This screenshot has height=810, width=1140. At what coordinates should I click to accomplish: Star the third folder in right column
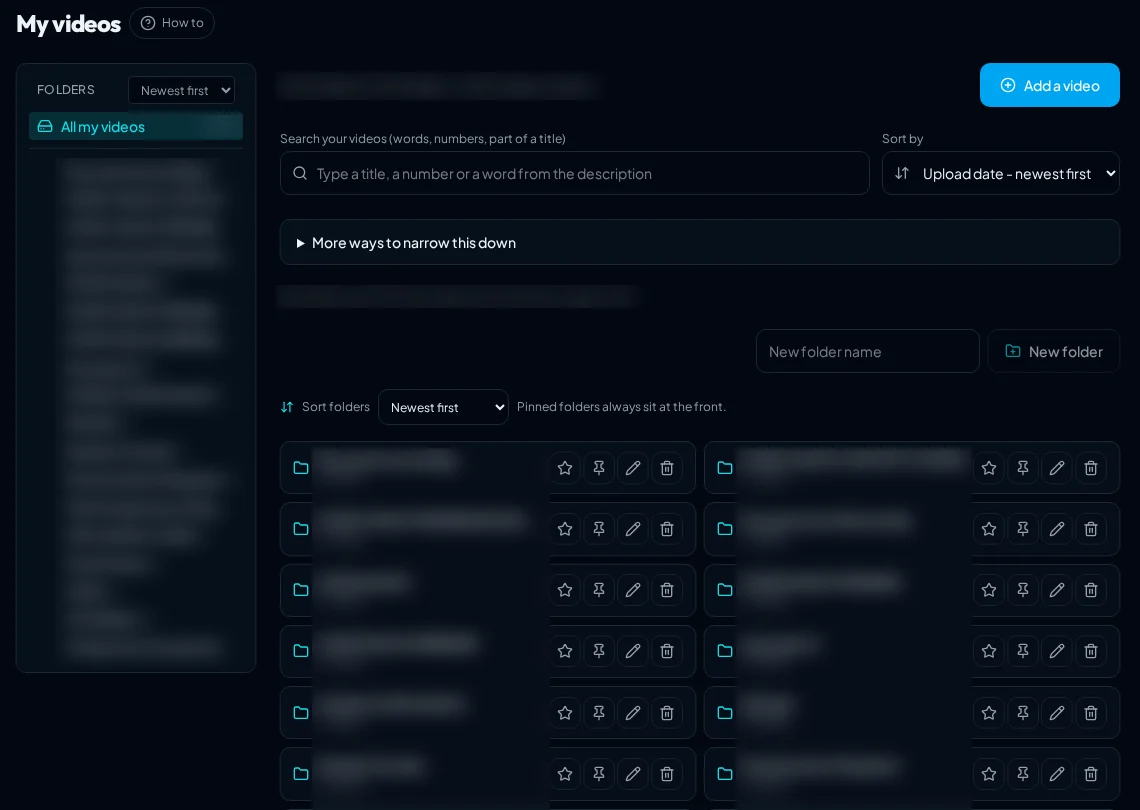[989, 590]
